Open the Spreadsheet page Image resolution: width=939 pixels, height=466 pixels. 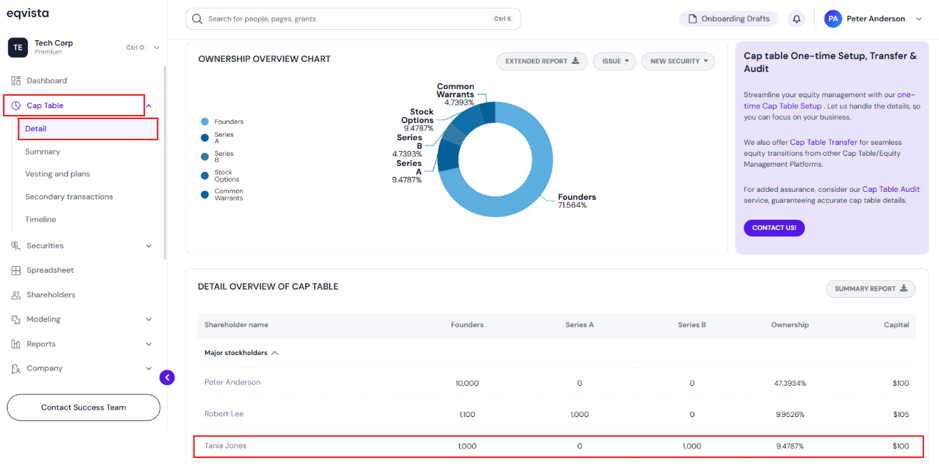click(50, 270)
